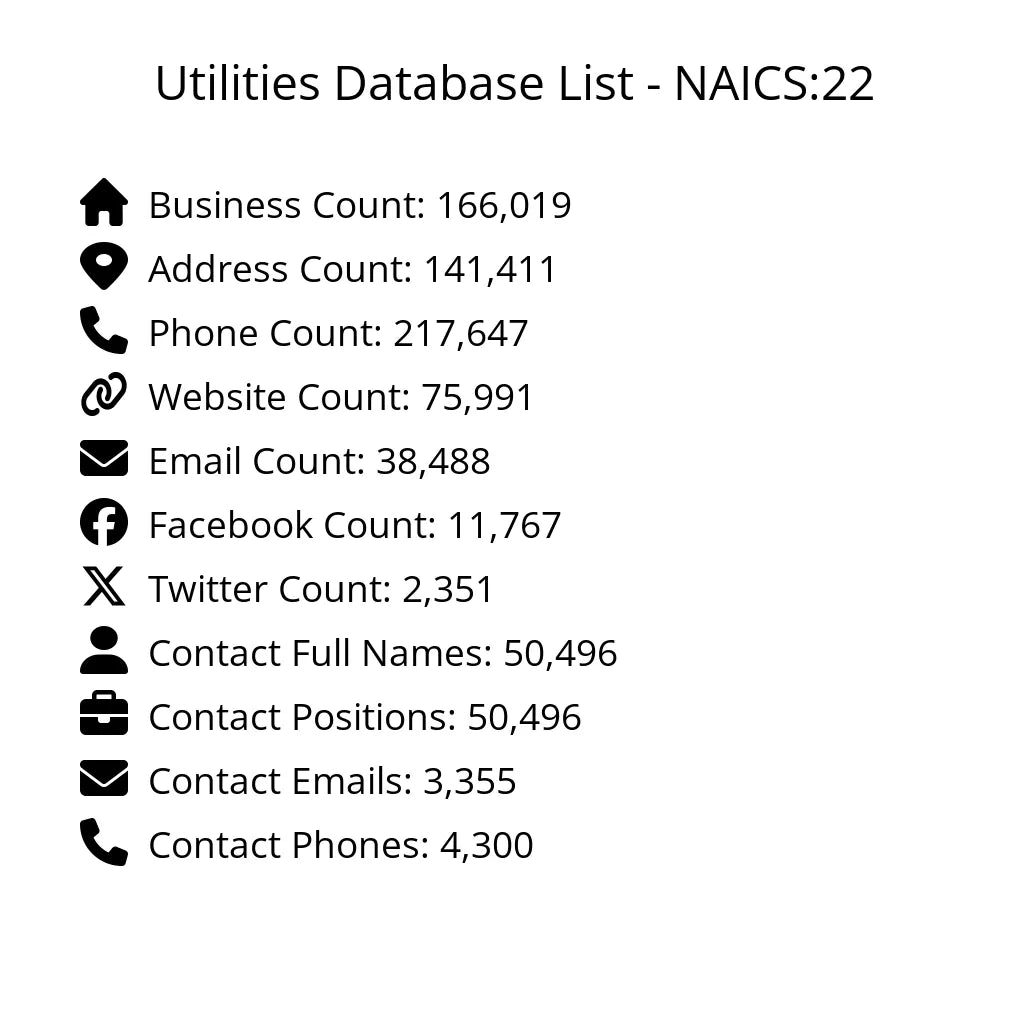The width and height of the screenshot is (1024, 1024).
Task: Click the location pin icon
Action: point(104,267)
